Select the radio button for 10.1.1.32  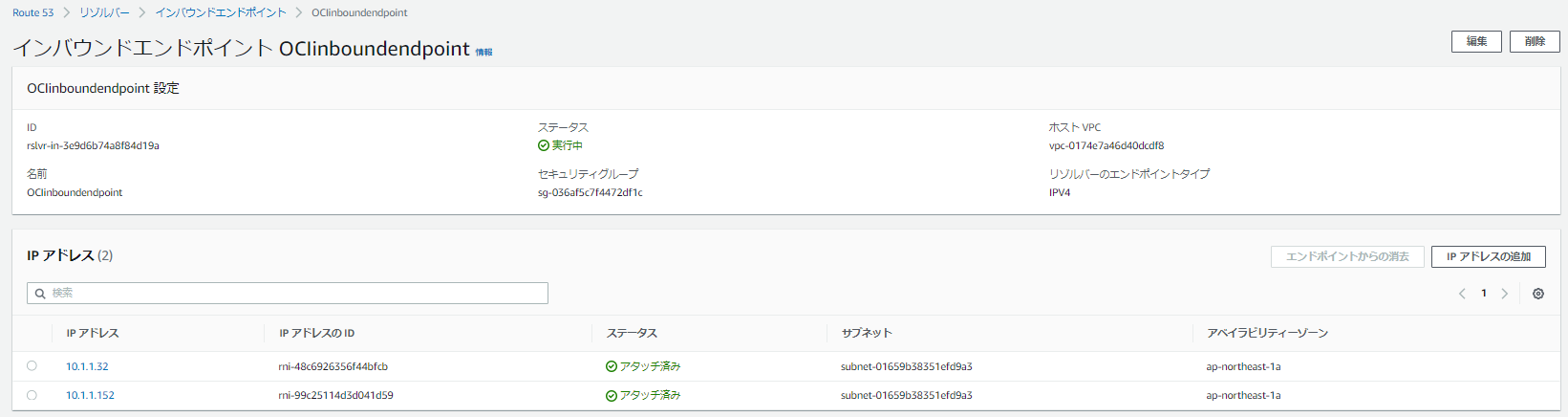pyautogui.click(x=32, y=365)
